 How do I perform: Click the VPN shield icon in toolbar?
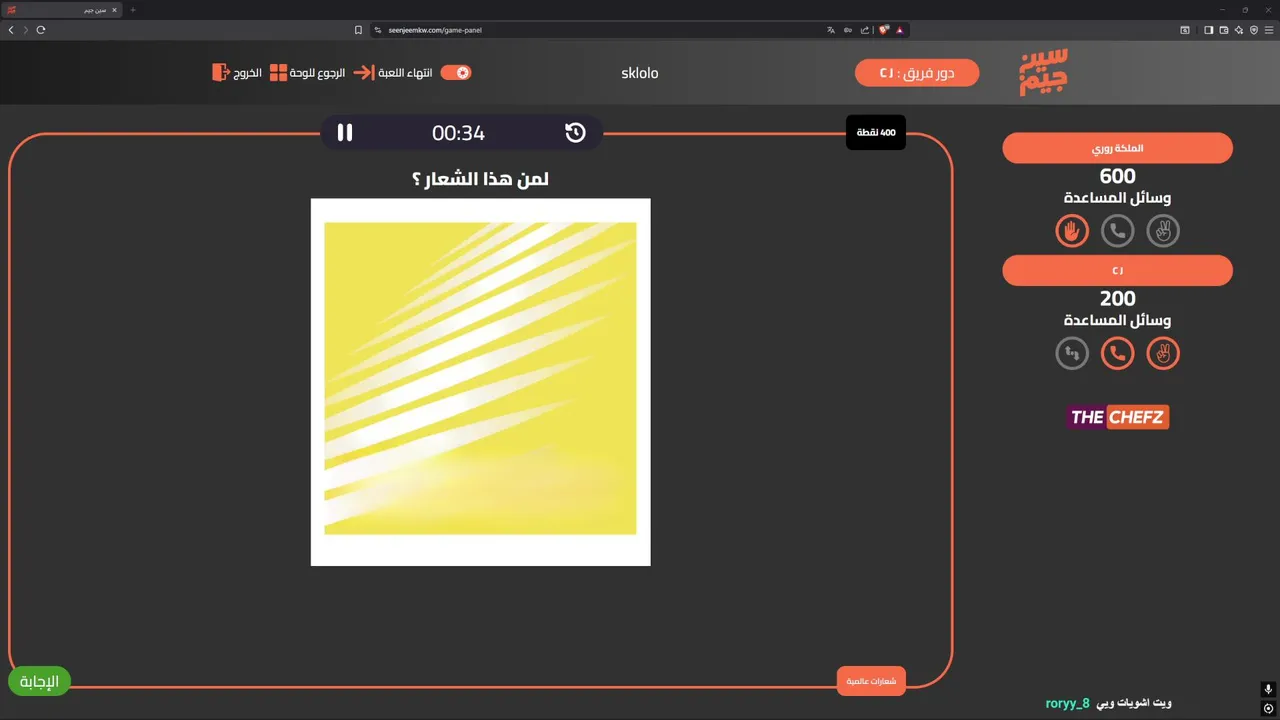pyautogui.click(x=1254, y=30)
